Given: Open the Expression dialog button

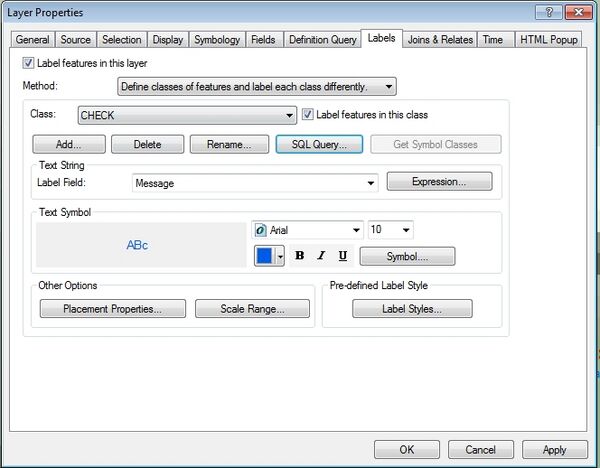Looking at the screenshot, I should pyautogui.click(x=439, y=182).
